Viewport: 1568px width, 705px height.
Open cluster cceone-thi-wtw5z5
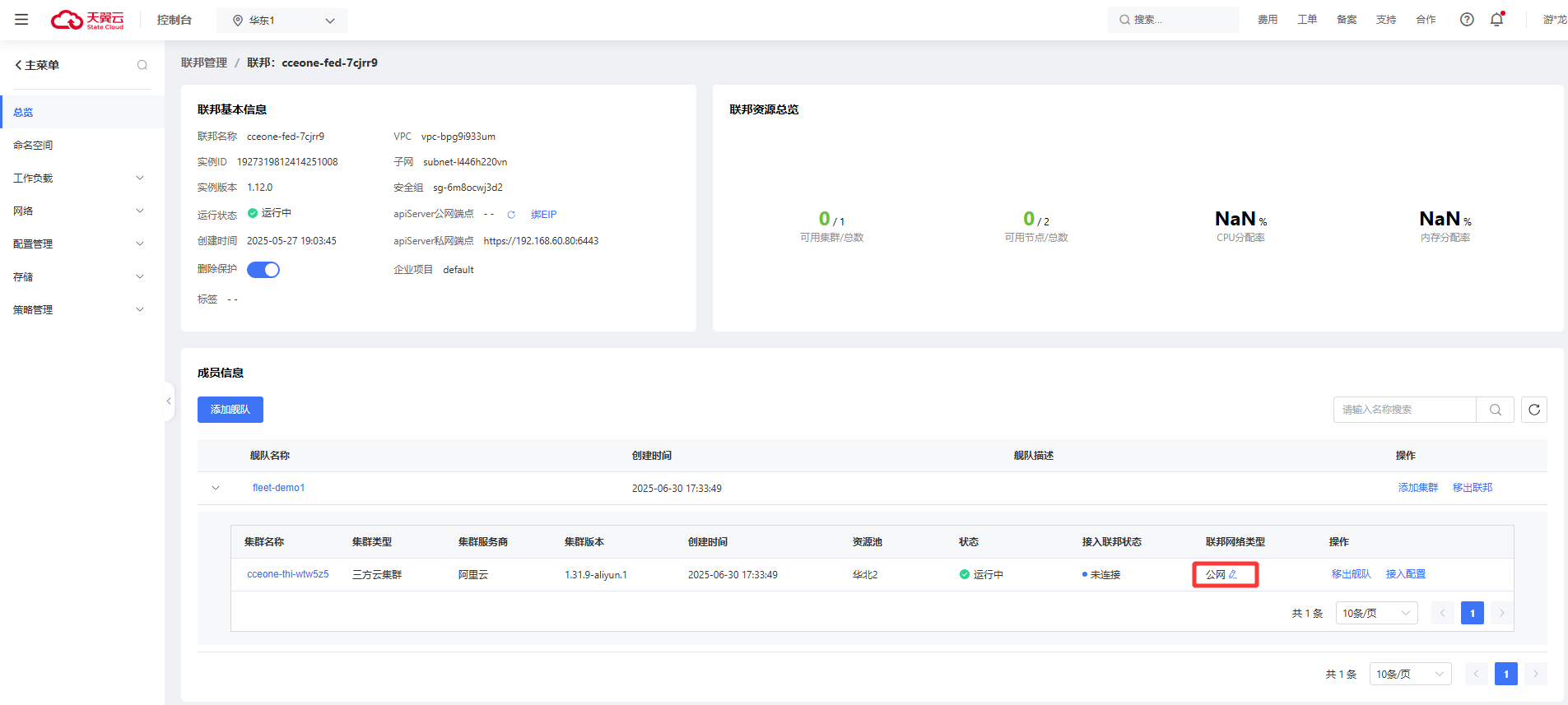point(288,574)
